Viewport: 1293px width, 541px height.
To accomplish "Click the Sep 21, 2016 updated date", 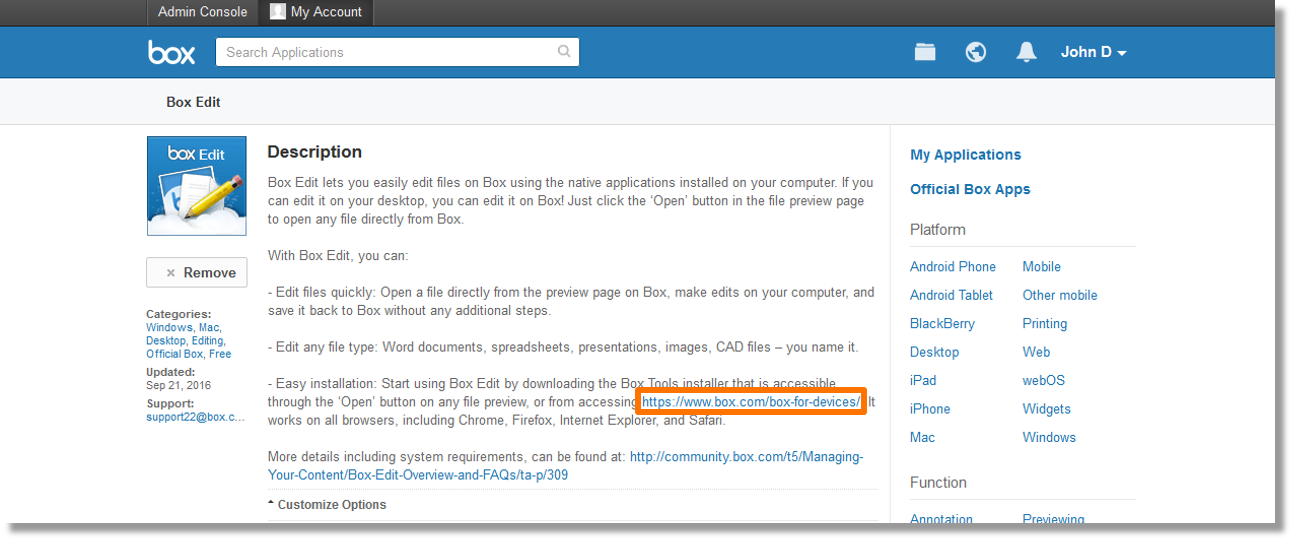I will pos(178,385).
